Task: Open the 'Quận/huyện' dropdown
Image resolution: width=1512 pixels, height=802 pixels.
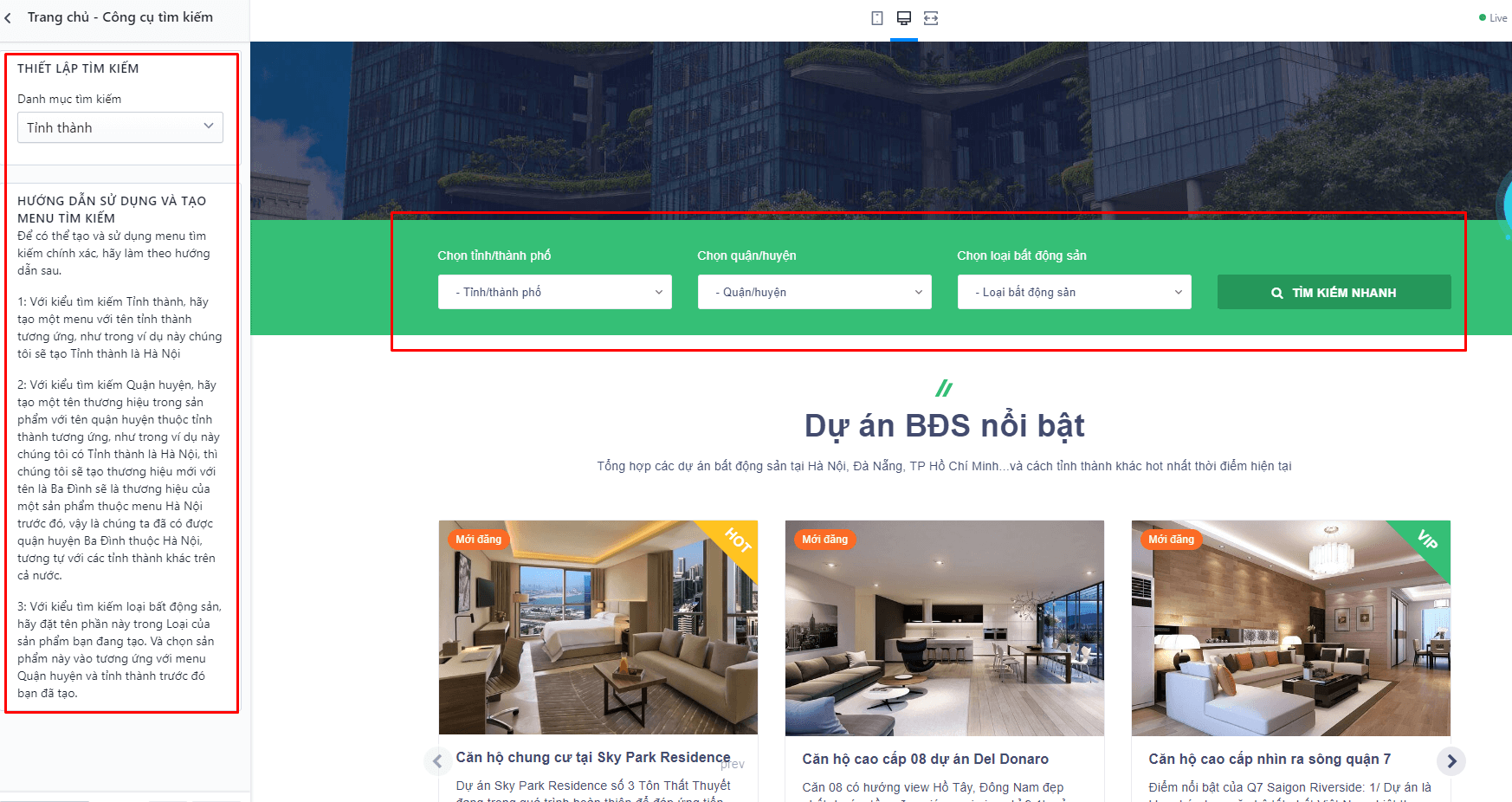Action: coord(815,292)
